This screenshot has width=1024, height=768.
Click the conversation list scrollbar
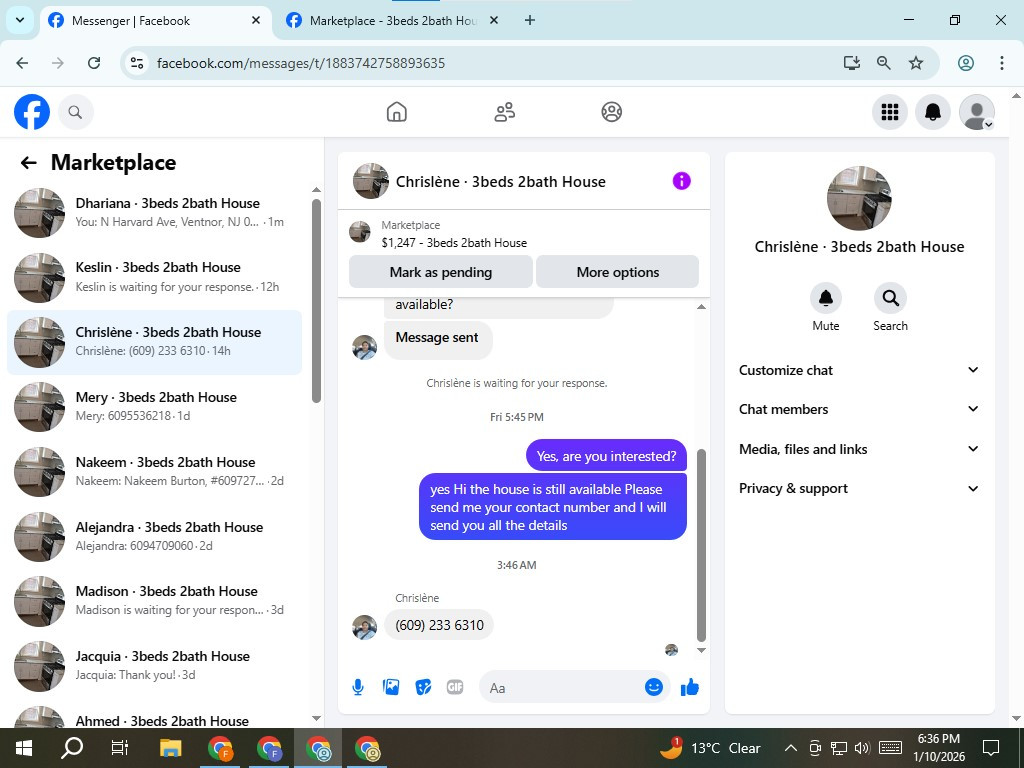coord(316,300)
